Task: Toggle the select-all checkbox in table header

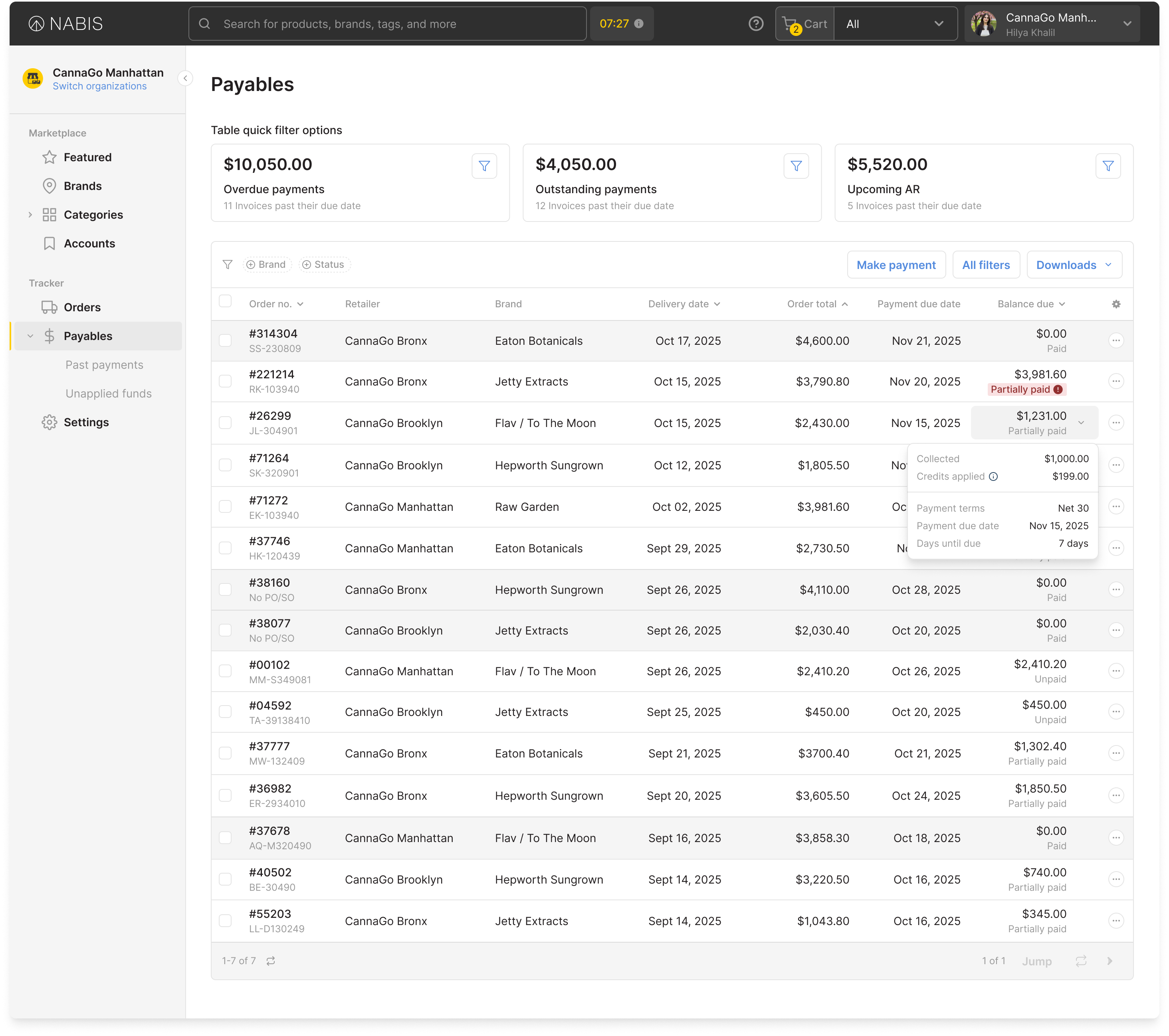Action: click(225, 301)
